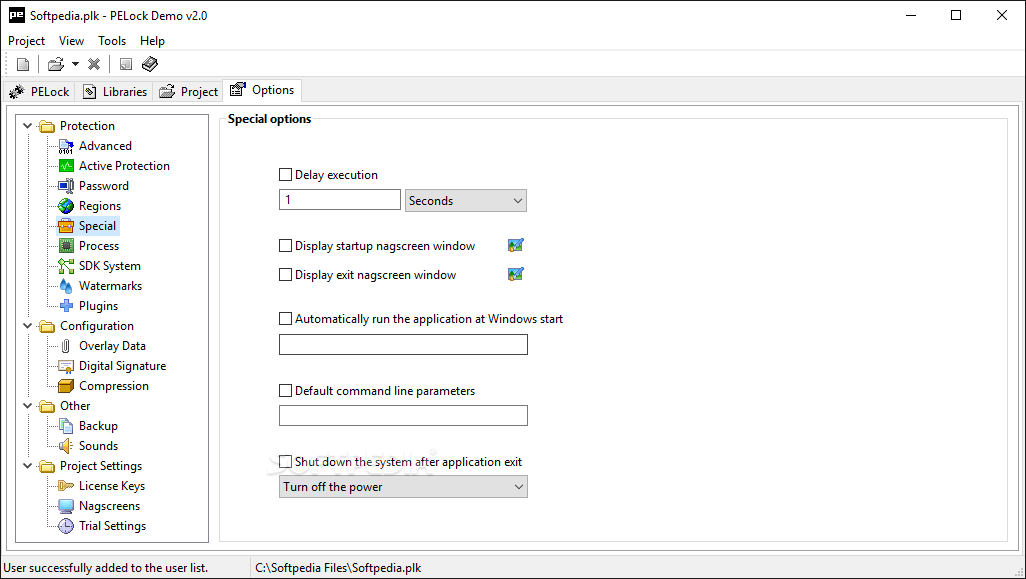
Task: Click the delay execution value field
Action: tap(340, 200)
